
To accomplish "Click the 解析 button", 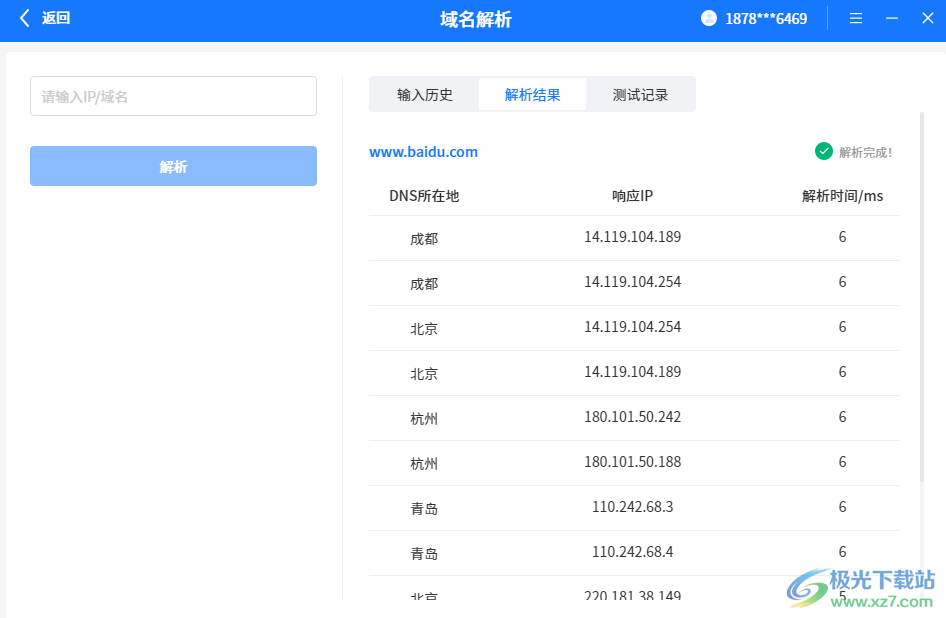I will pos(173,165).
